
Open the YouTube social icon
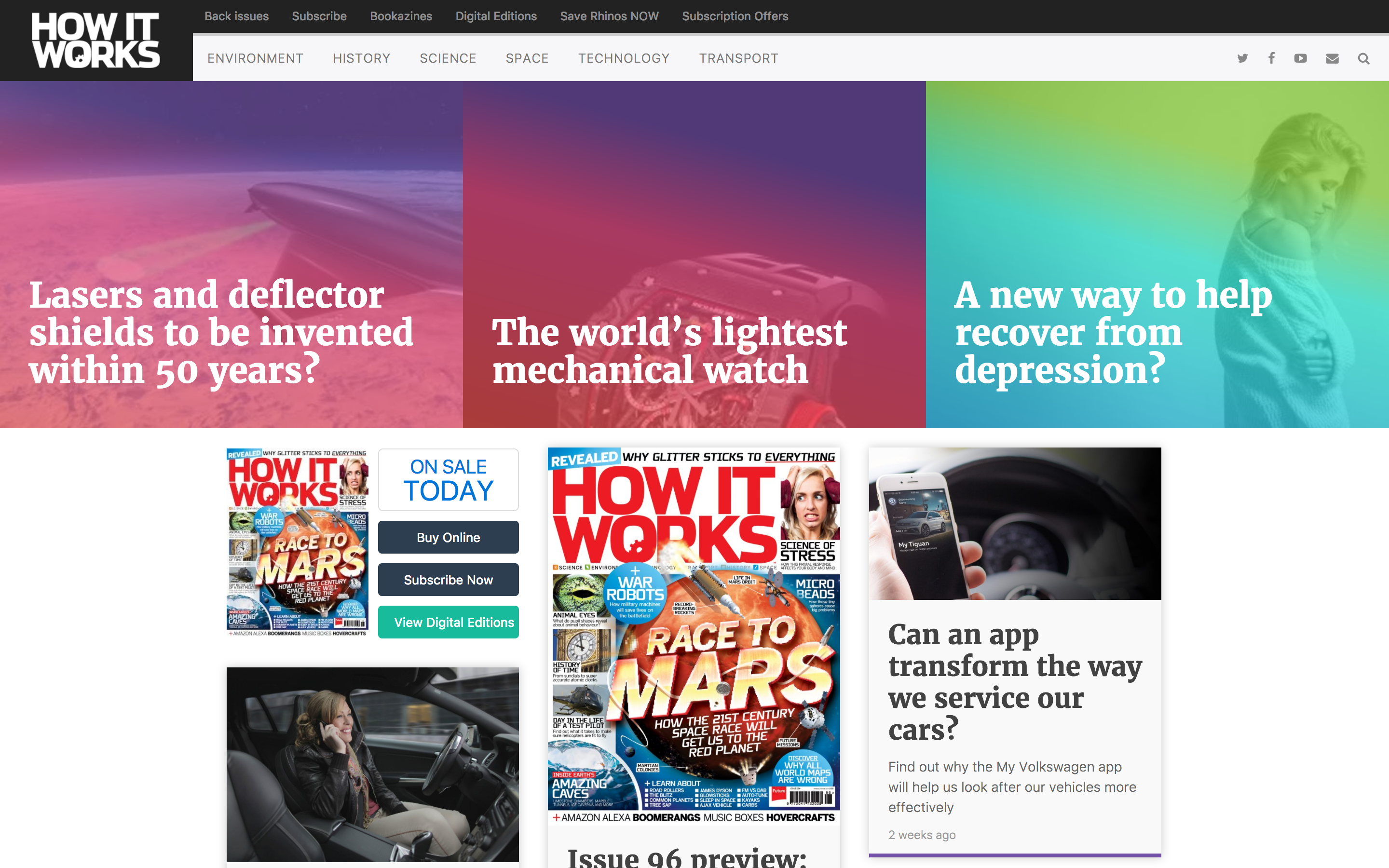1301,58
